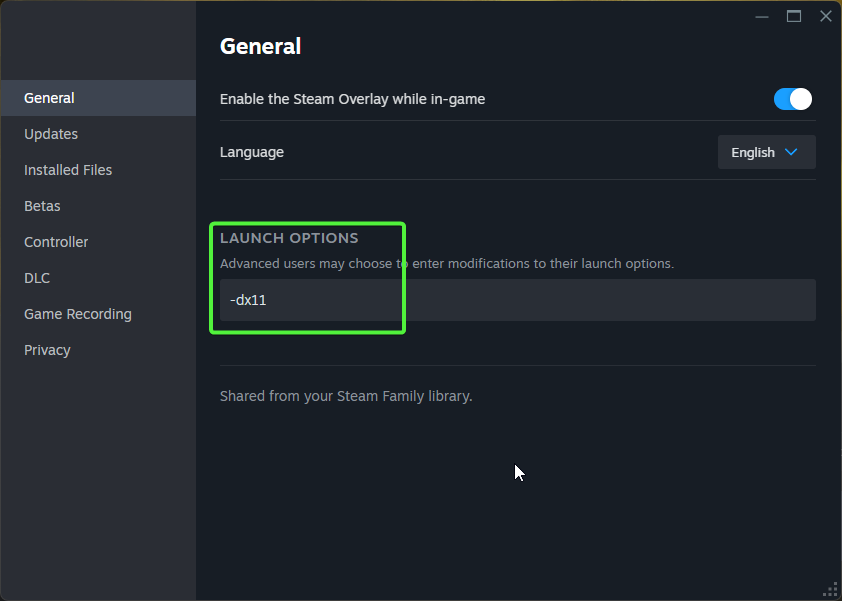Click the General page heading
Image resolution: width=842 pixels, height=601 pixels.
260,46
